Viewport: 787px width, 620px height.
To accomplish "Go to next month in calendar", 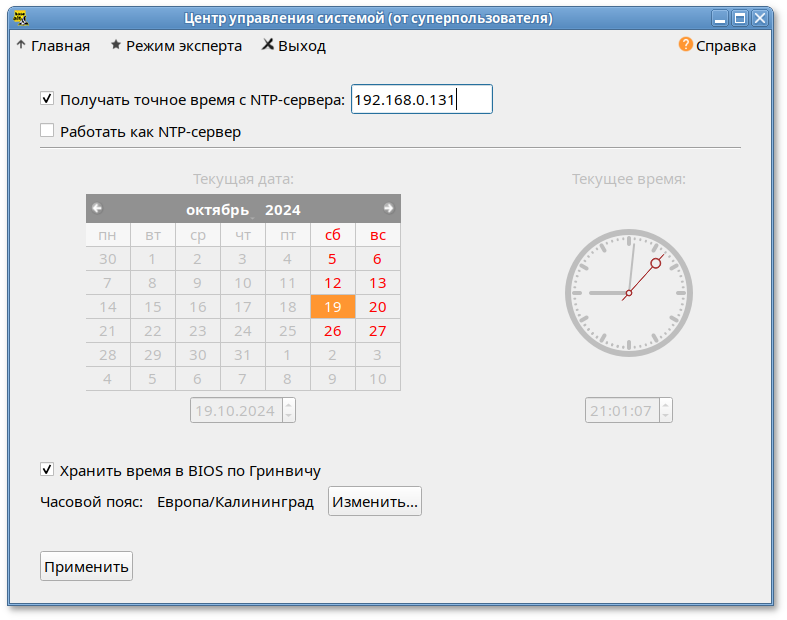I will pyautogui.click(x=388, y=208).
